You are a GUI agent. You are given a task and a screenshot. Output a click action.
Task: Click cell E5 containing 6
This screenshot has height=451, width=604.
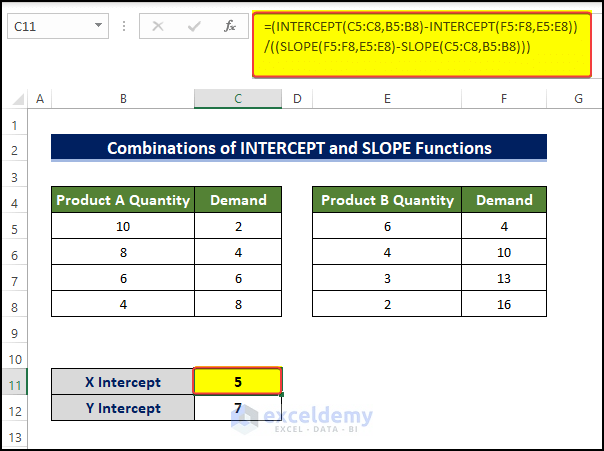(x=387, y=226)
